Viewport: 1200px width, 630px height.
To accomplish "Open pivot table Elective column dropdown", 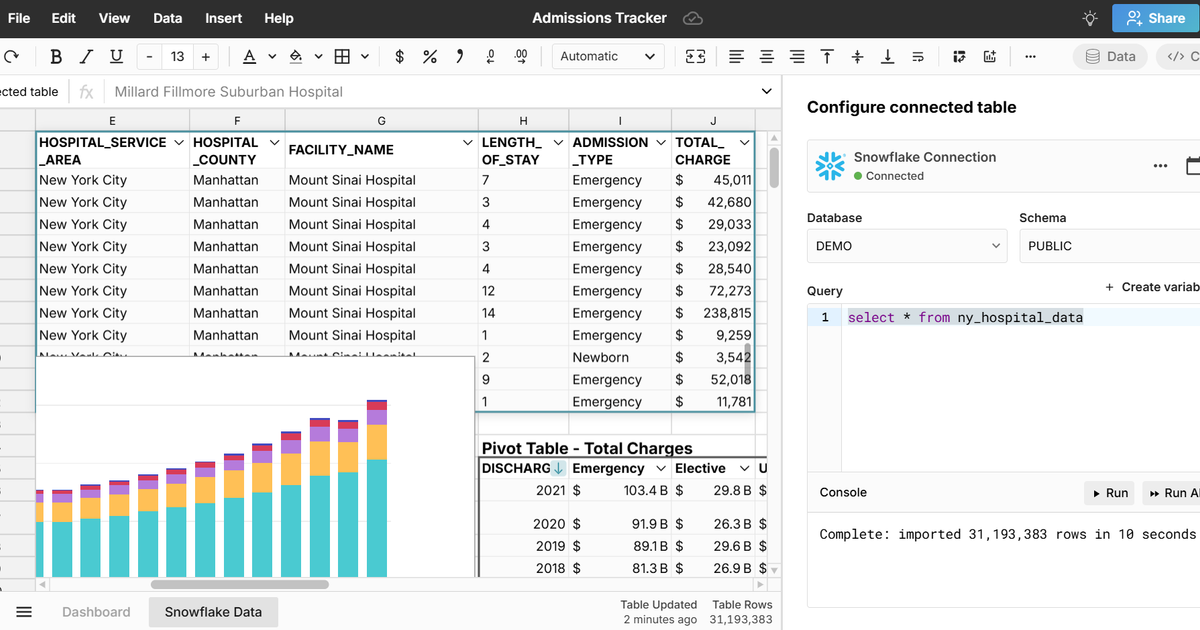I will [x=744, y=468].
